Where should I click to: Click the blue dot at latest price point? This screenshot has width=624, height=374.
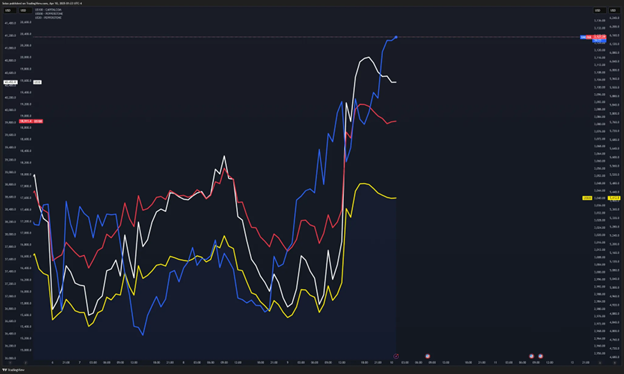pyautogui.click(x=396, y=37)
